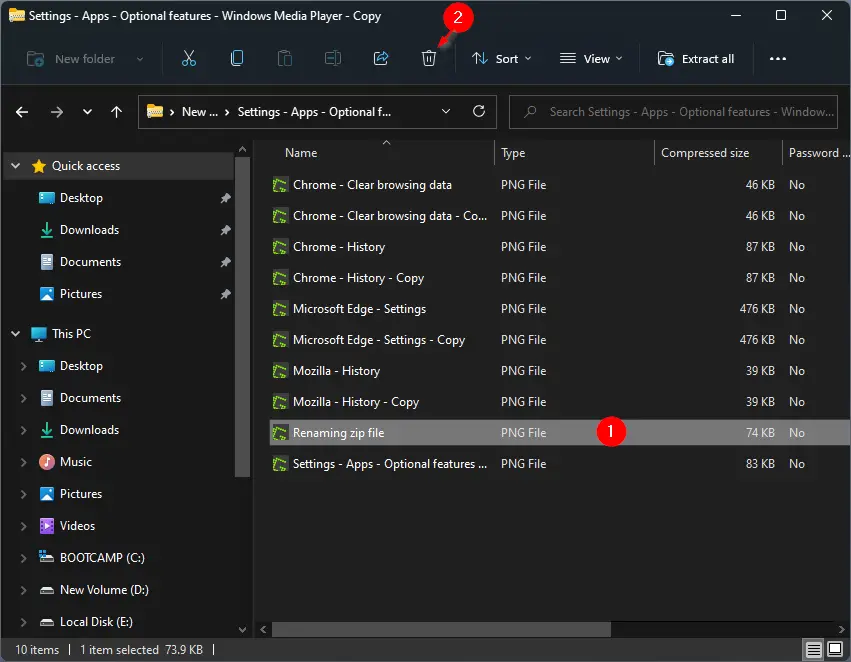851x662 pixels.
Task: Collapse the This PC section
Action: click(x=16, y=334)
